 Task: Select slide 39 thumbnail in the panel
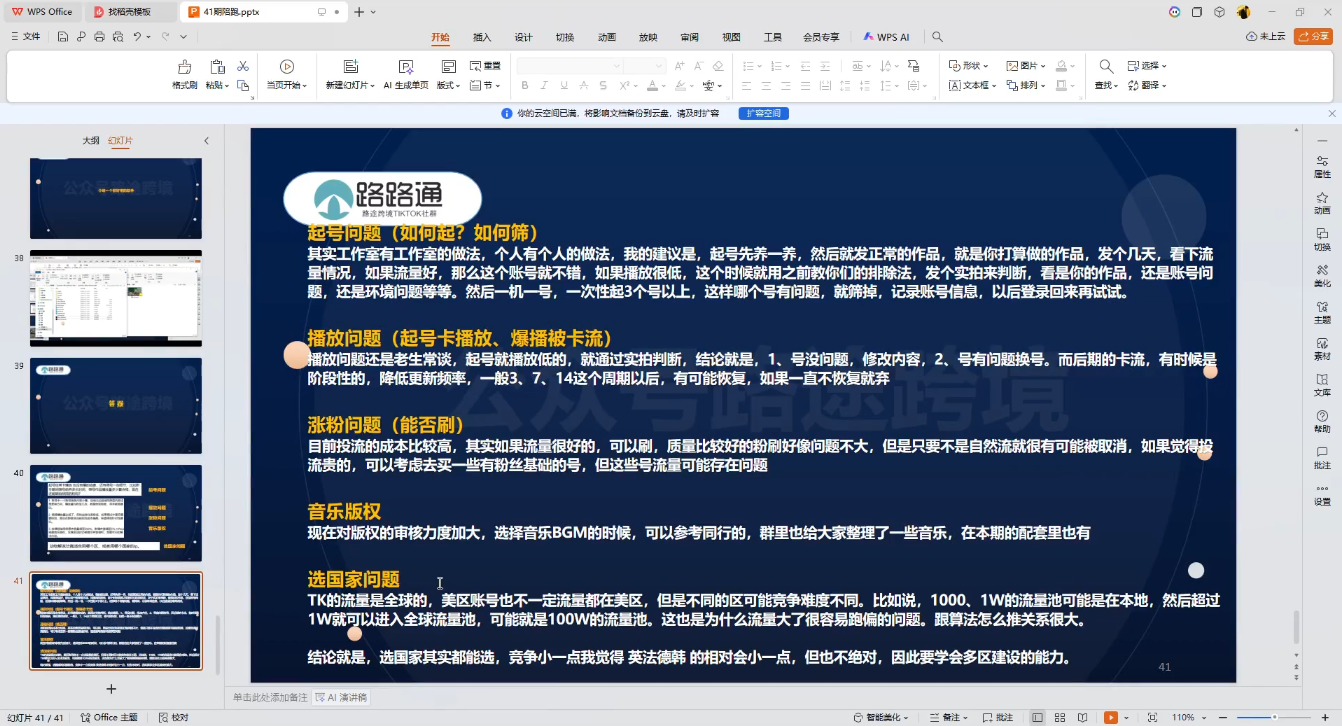tap(115, 404)
